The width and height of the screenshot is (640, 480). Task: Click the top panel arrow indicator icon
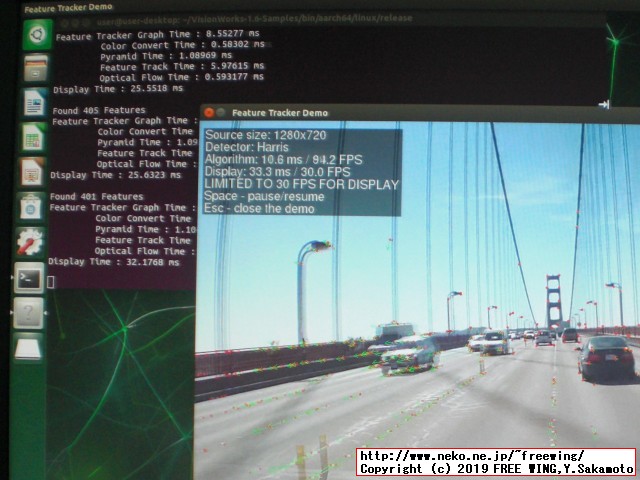coord(604,104)
